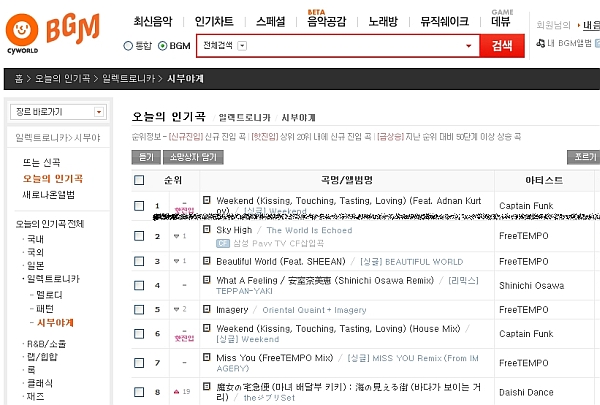
Task: Check the box for rank 5 Imagery
Action: click(139, 309)
